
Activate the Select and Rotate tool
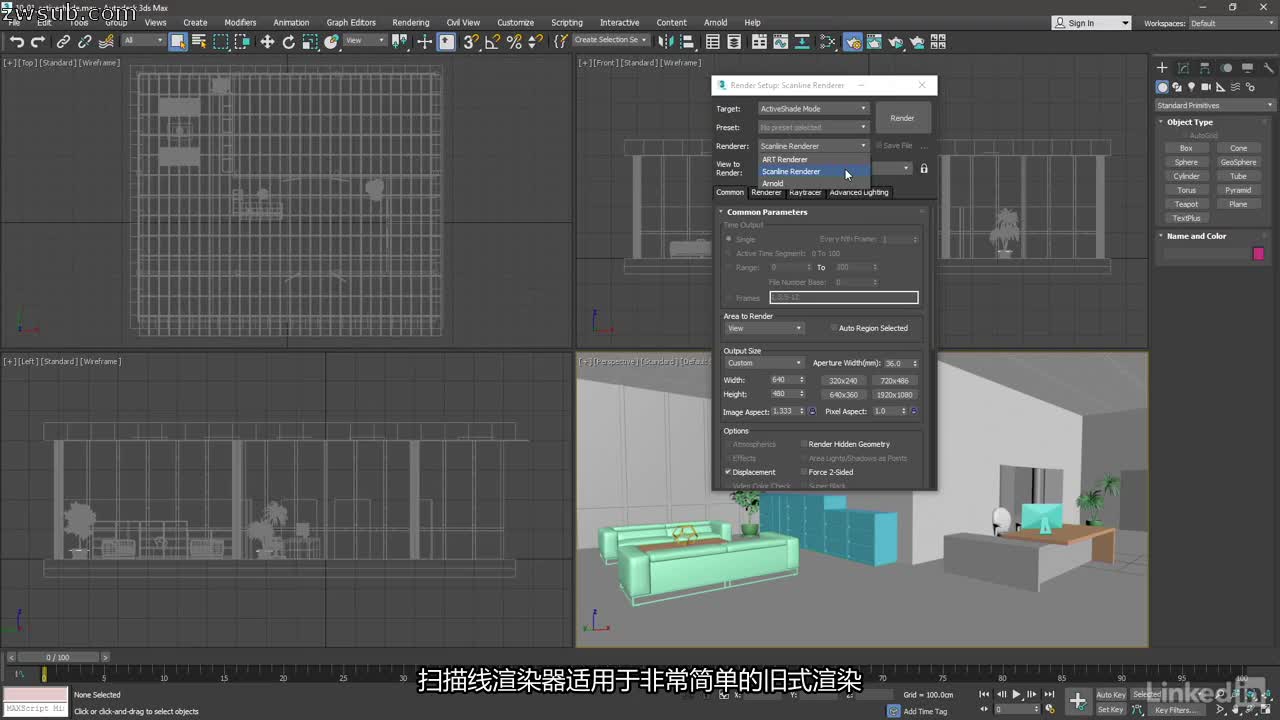[x=289, y=42]
